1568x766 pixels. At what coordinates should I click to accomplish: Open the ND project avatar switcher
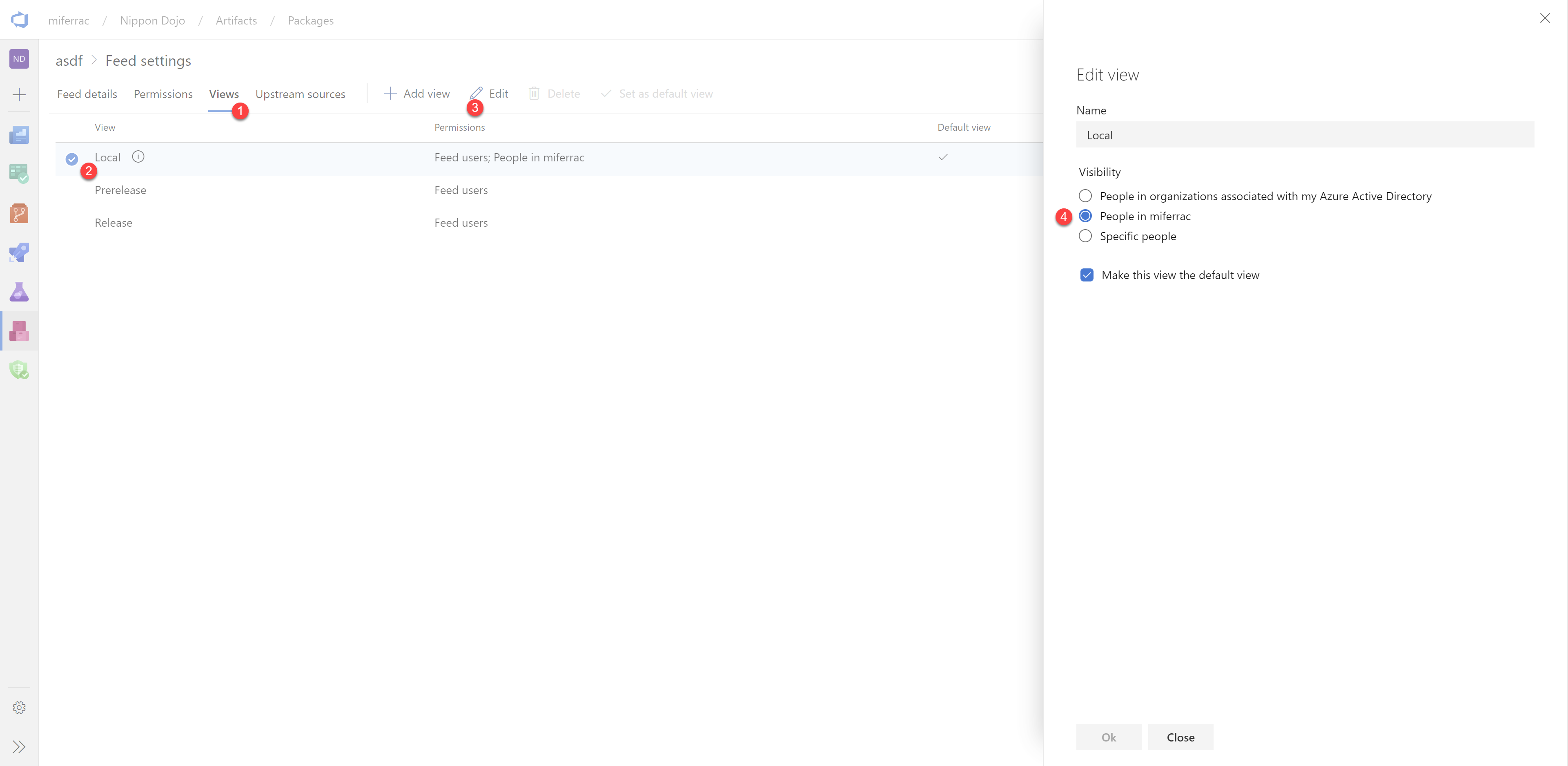19,58
